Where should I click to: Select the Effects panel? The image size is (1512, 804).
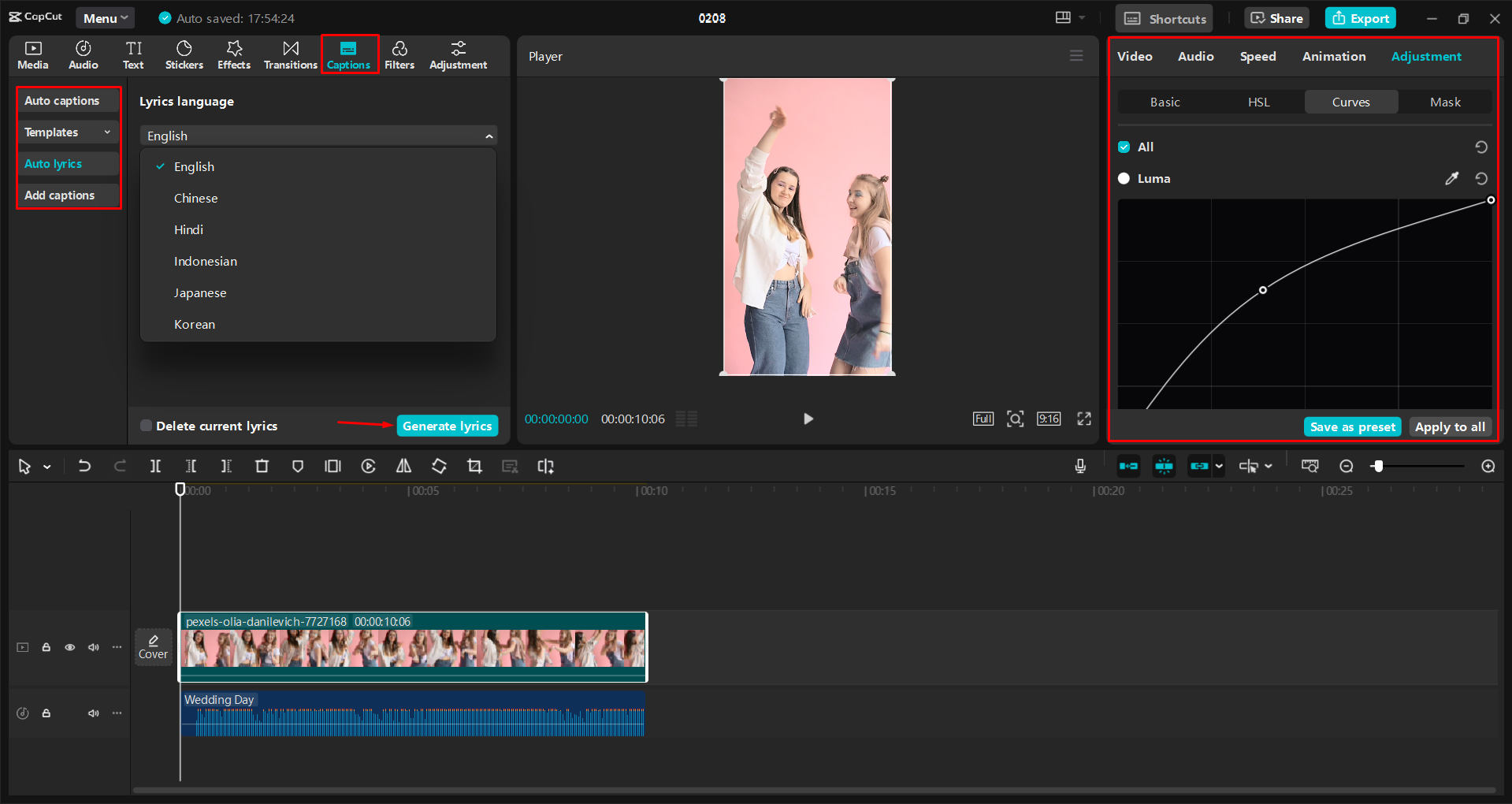pyautogui.click(x=233, y=54)
